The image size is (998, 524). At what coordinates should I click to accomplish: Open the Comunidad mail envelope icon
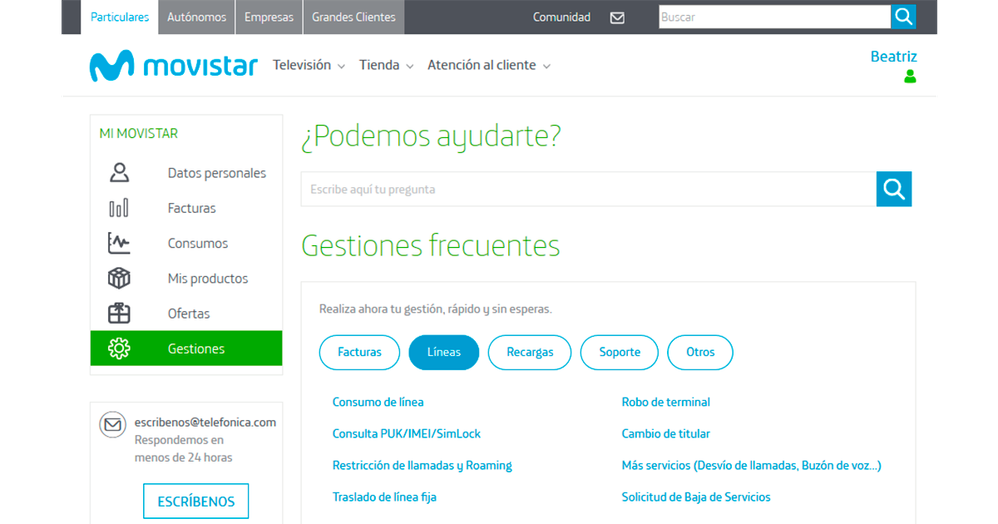point(617,17)
